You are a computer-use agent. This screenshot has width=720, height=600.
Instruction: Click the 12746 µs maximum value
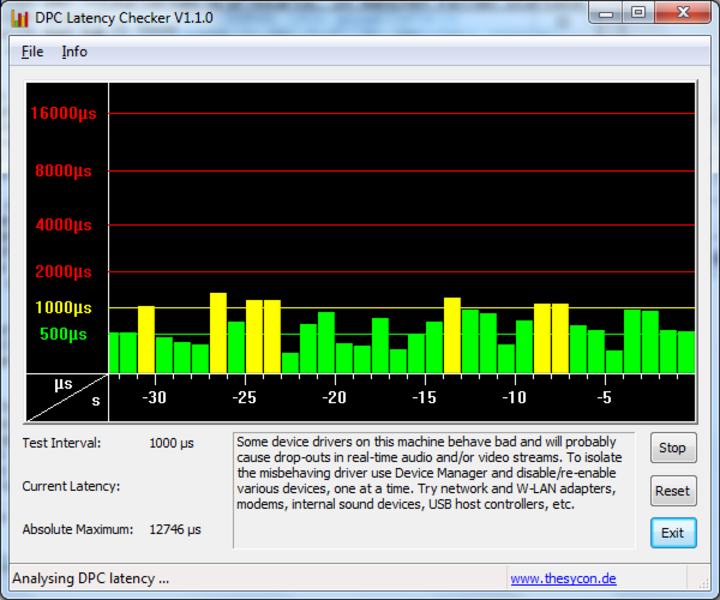click(175, 529)
